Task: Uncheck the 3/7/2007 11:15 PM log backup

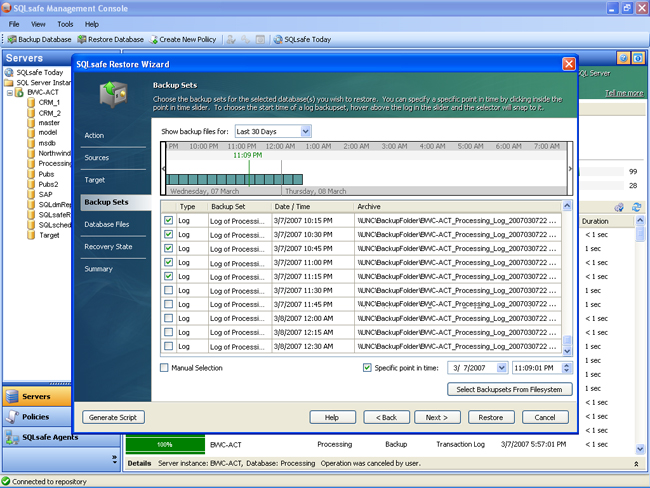Action: [x=168, y=276]
